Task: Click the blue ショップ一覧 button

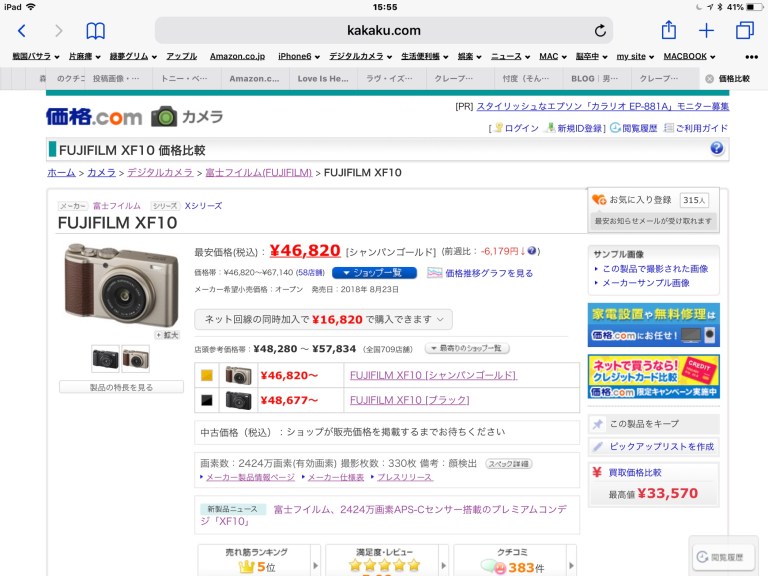Action: (373, 273)
